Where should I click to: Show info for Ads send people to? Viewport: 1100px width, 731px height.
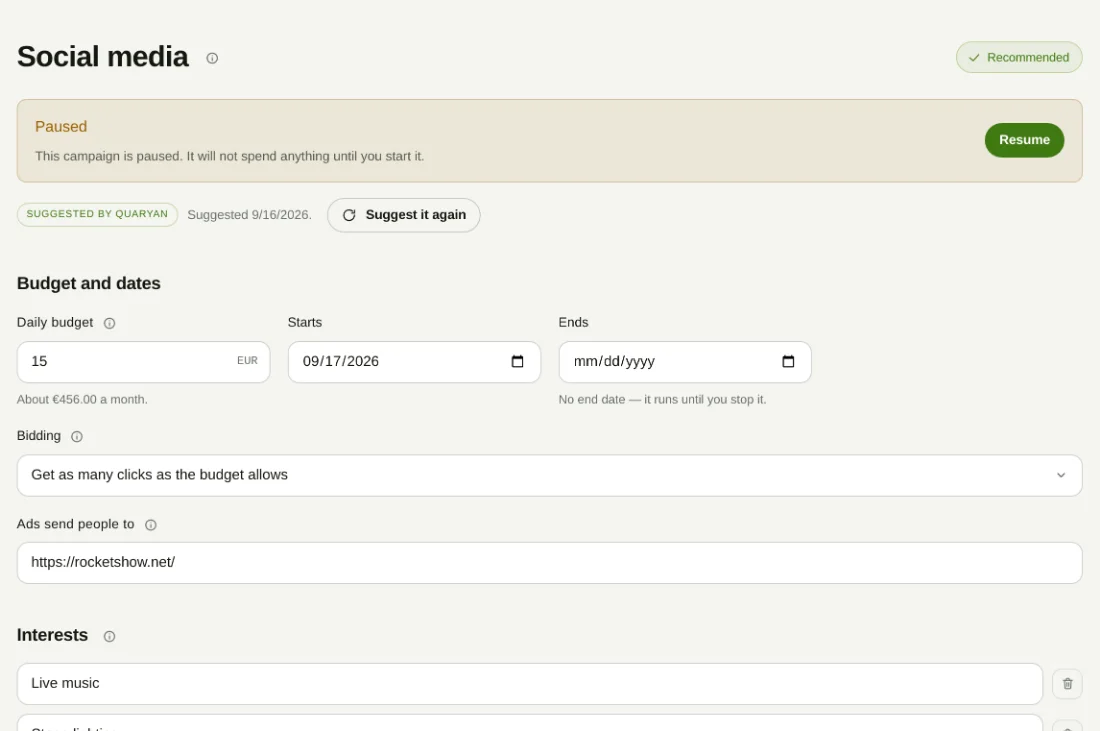pyautogui.click(x=151, y=525)
